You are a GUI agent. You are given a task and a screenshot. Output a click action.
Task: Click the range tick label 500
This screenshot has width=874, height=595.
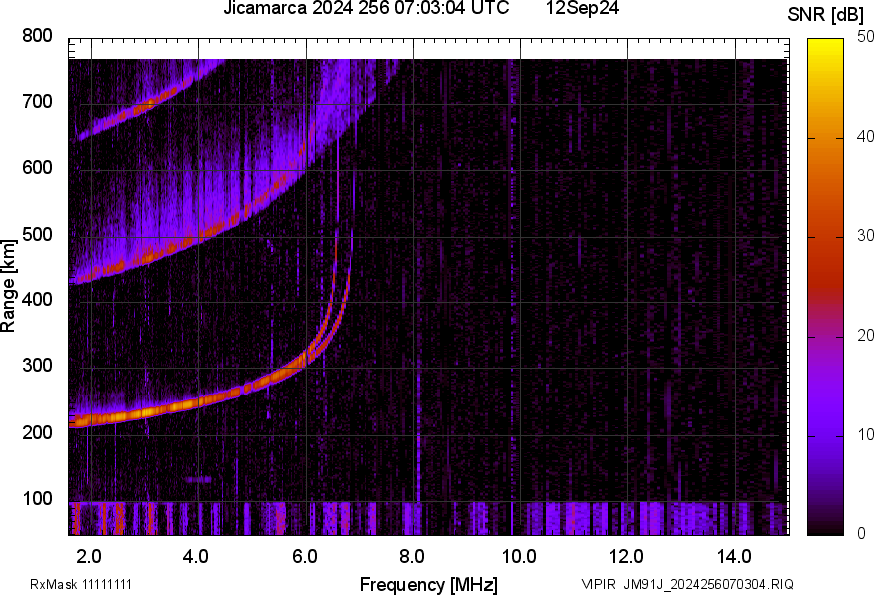click(x=37, y=234)
